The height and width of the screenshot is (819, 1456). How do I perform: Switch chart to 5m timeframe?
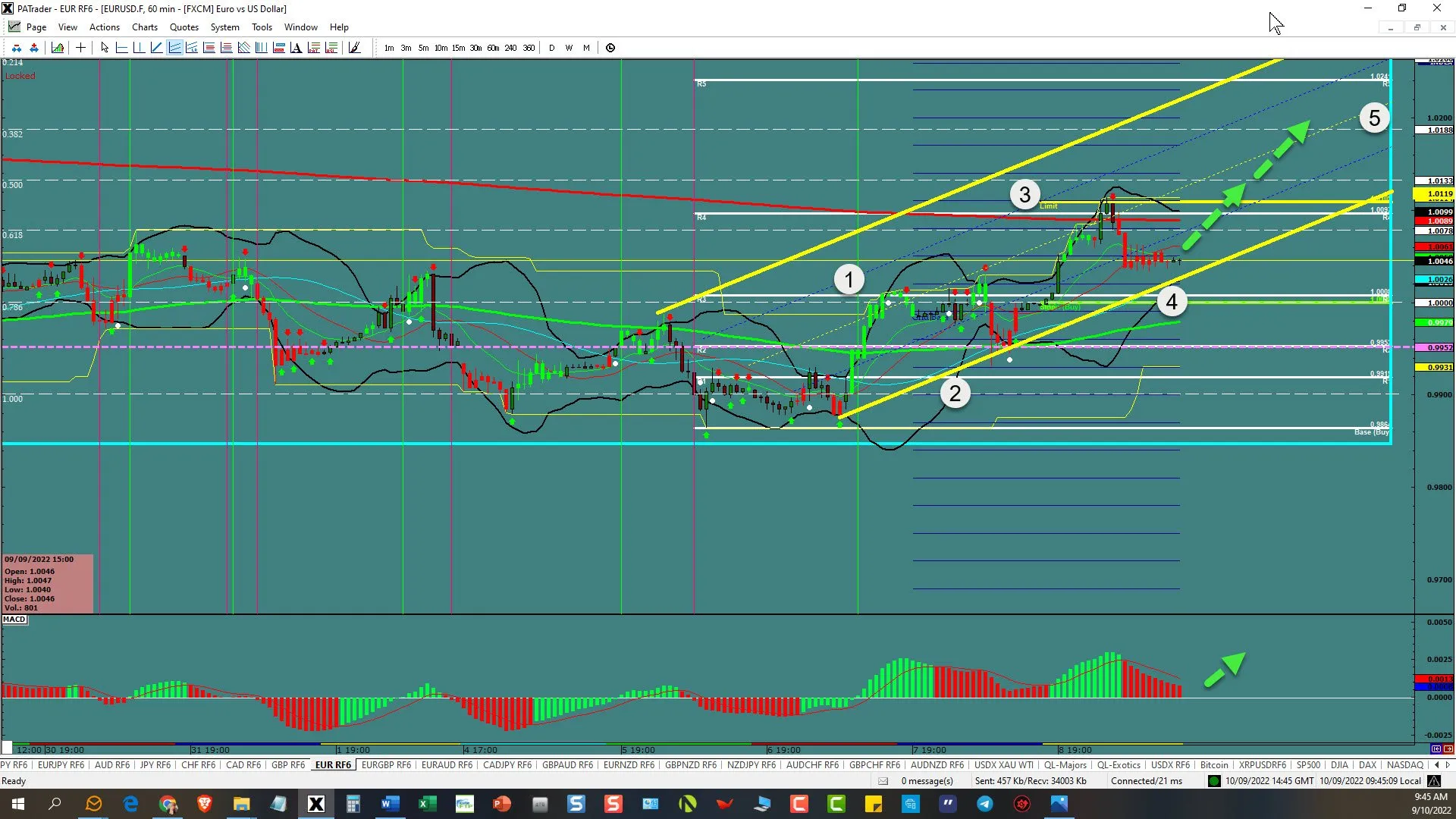coord(423,48)
